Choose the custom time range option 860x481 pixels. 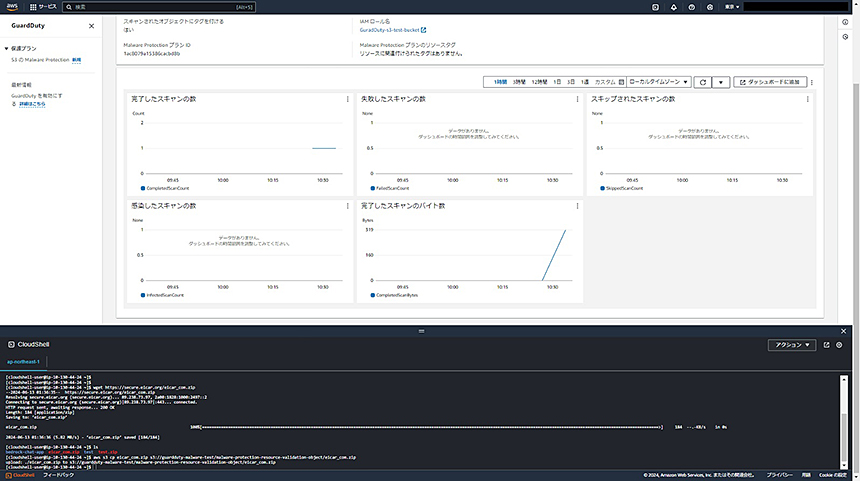point(609,82)
